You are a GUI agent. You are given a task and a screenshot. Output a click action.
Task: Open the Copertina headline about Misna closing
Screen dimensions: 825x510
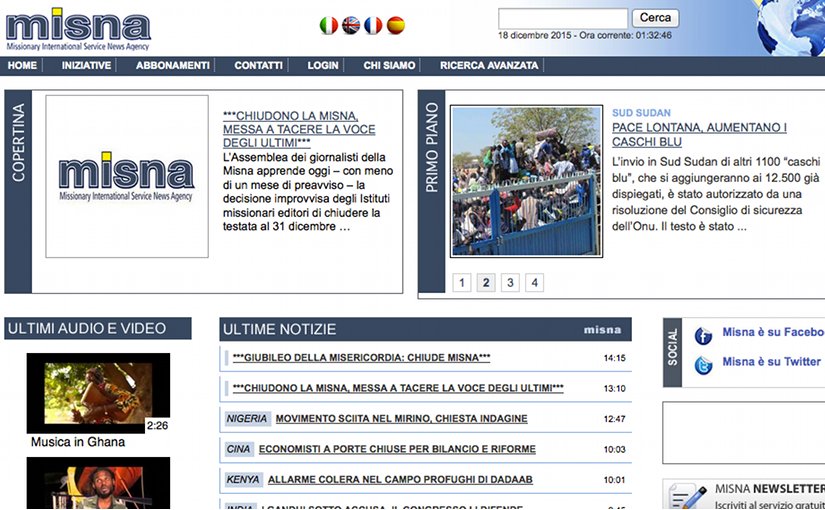tap(299, 129)
